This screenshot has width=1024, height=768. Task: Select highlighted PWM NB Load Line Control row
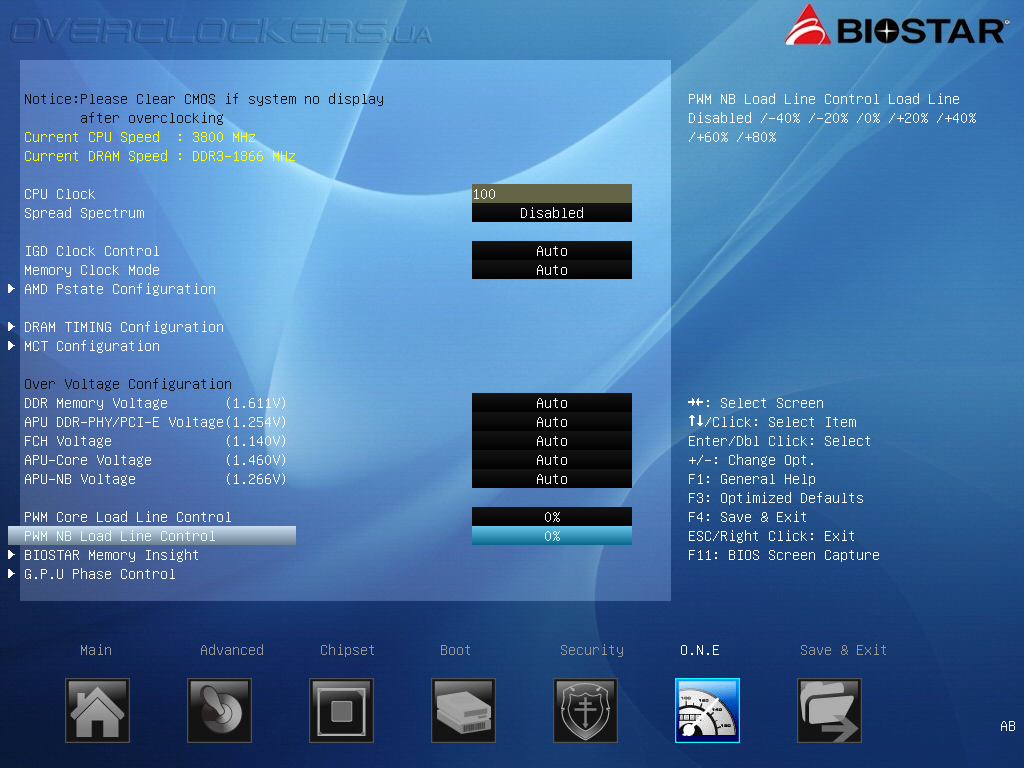[x=152, y=536]
